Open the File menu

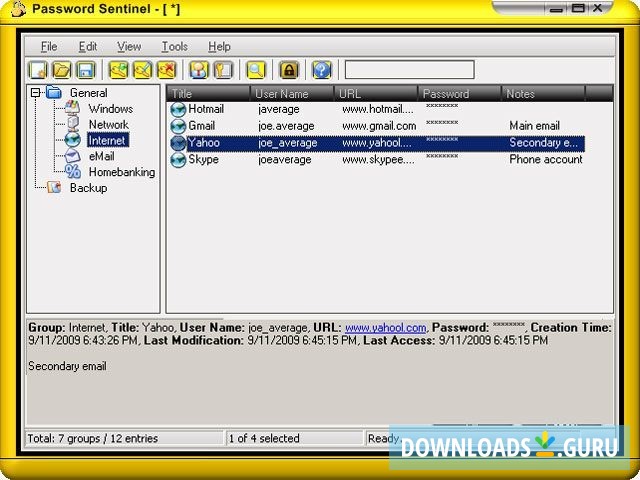coord(49,47)
